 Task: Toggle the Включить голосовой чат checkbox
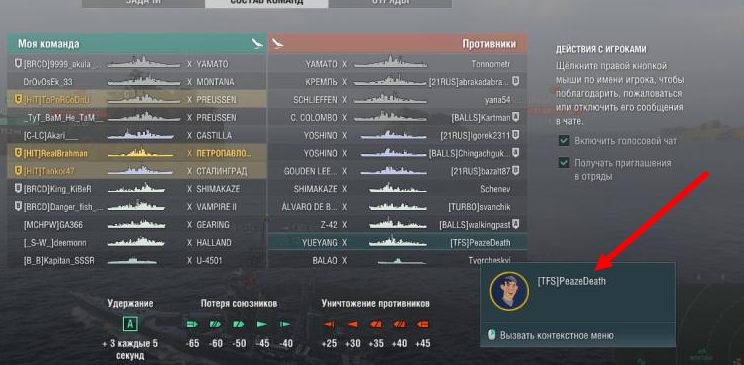(564, 141)
